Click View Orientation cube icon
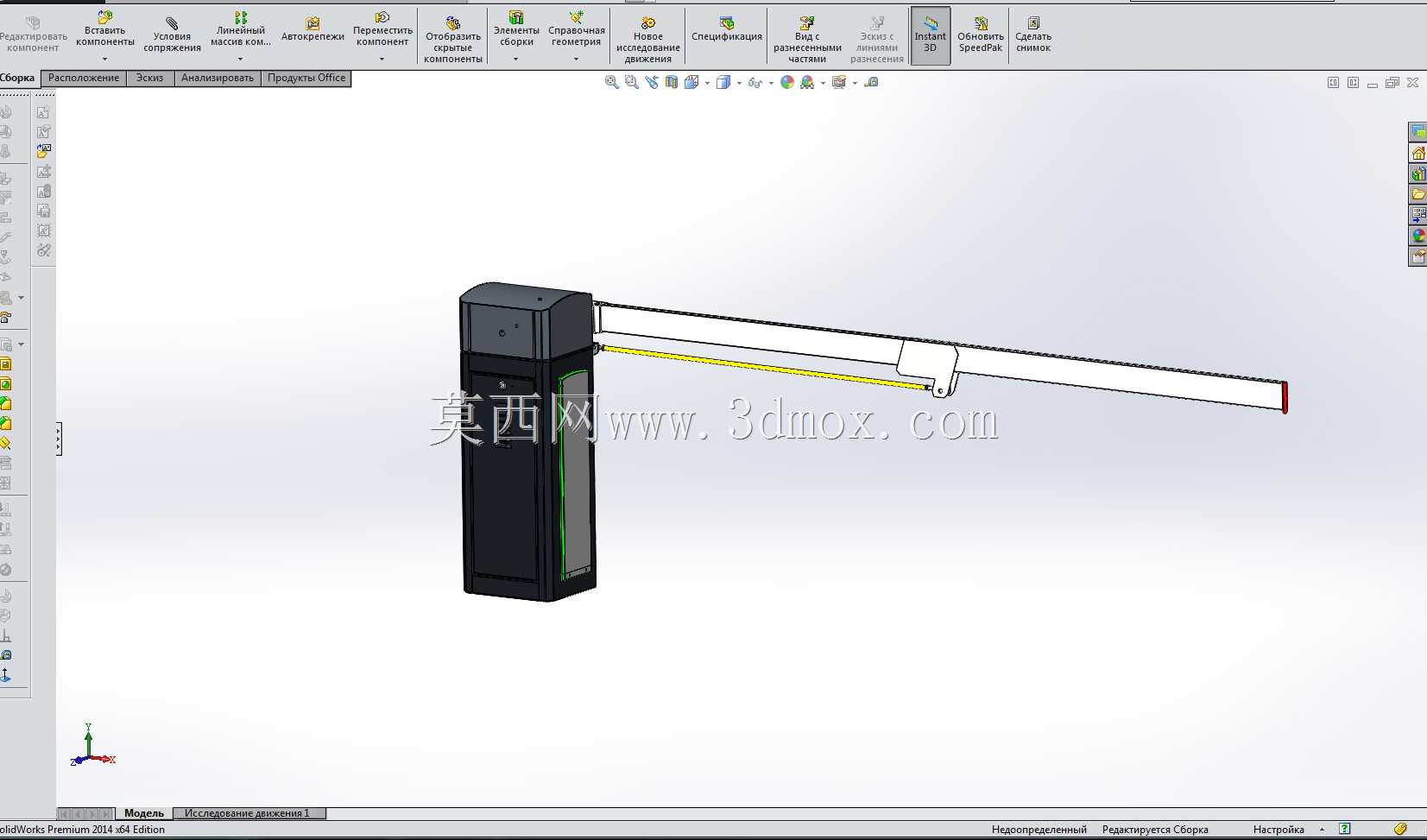 691,82
